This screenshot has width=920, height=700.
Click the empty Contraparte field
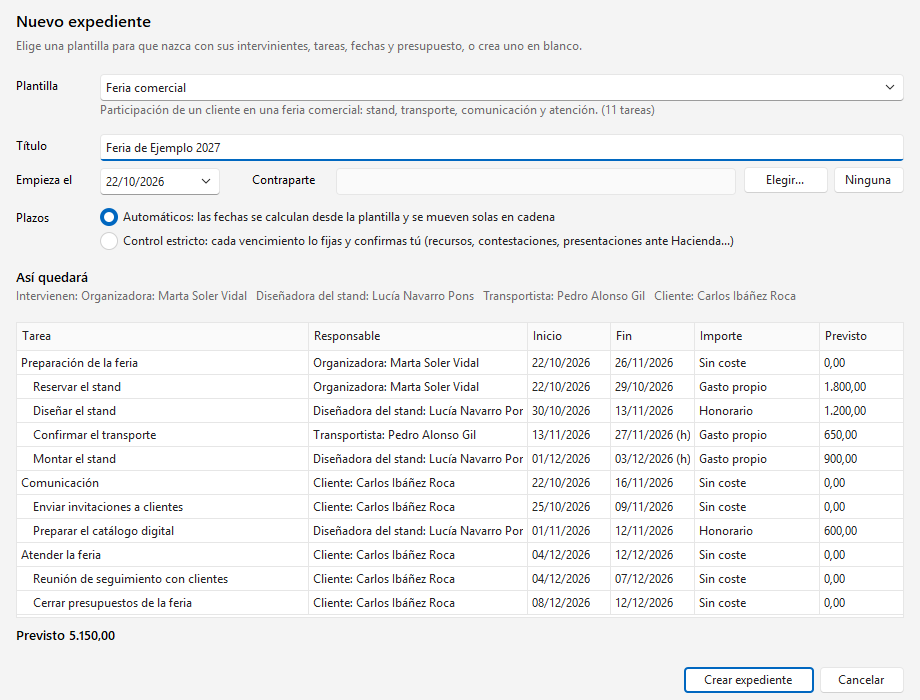[x=536, y=181]
